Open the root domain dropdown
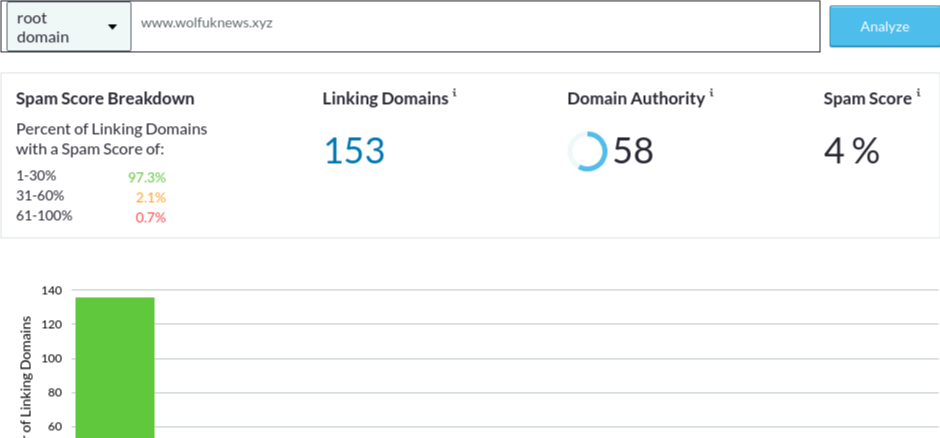 coord(69,27)
